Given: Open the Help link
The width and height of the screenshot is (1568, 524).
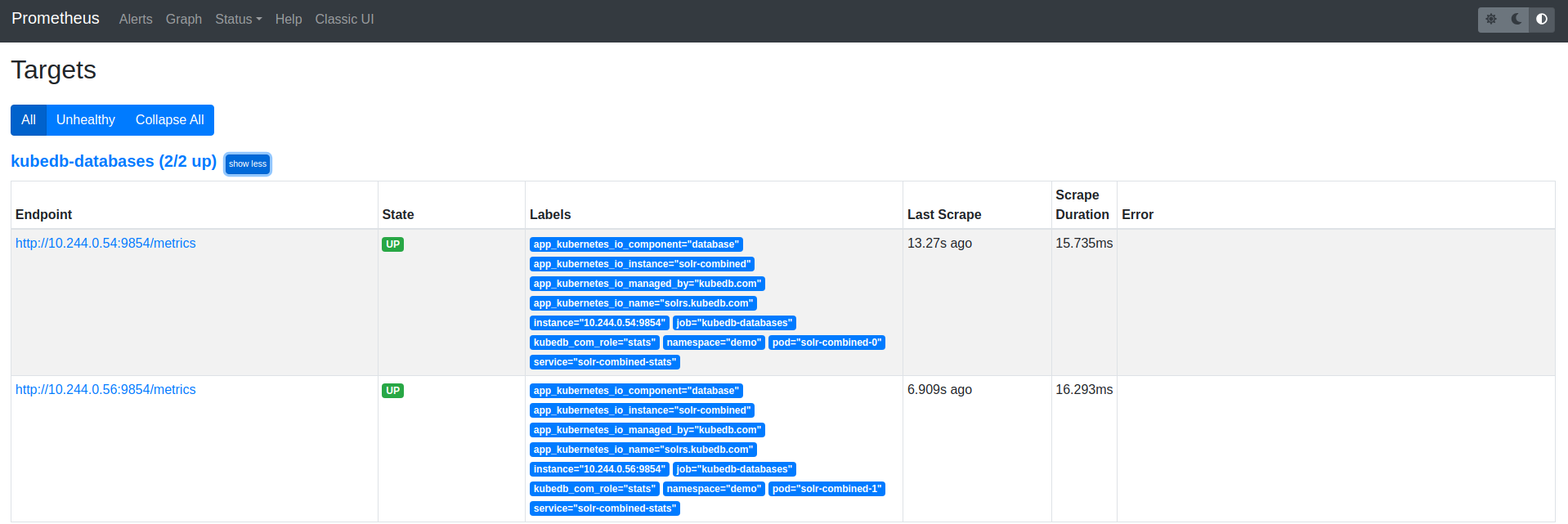Looking at the screenshot, I should click(x=289, y=19).
